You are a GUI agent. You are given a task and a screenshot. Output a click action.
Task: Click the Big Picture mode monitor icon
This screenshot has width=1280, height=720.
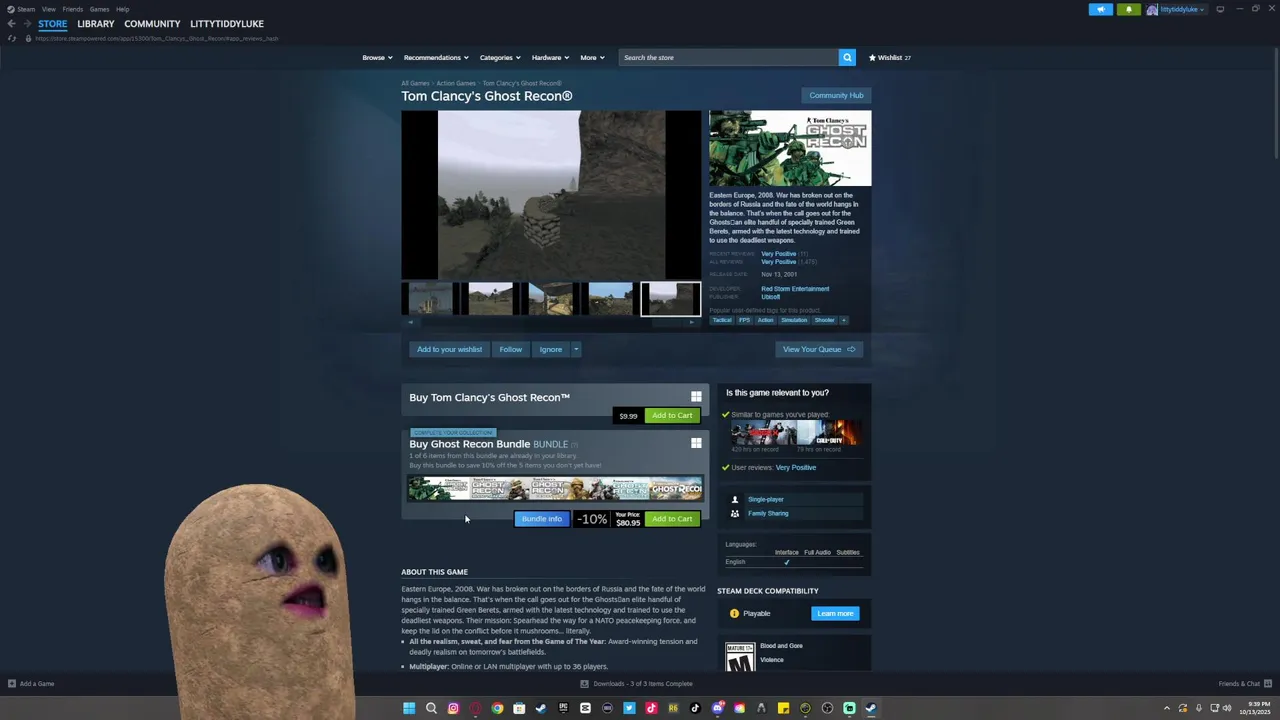tap(1220, 9)
